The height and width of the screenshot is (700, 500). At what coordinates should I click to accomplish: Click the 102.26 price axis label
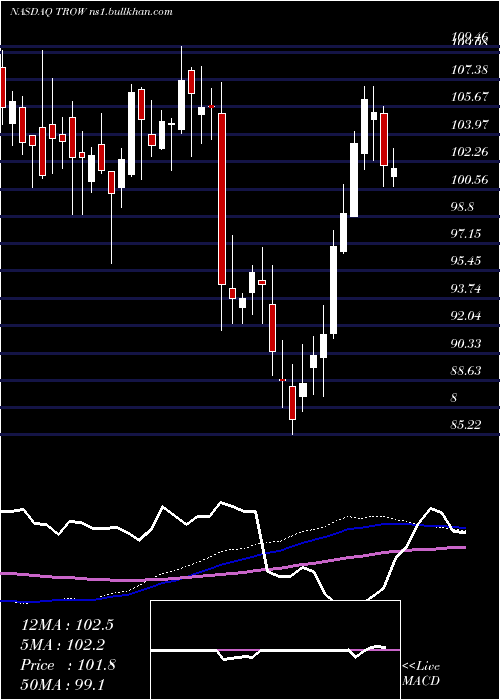tap(470, 152)
